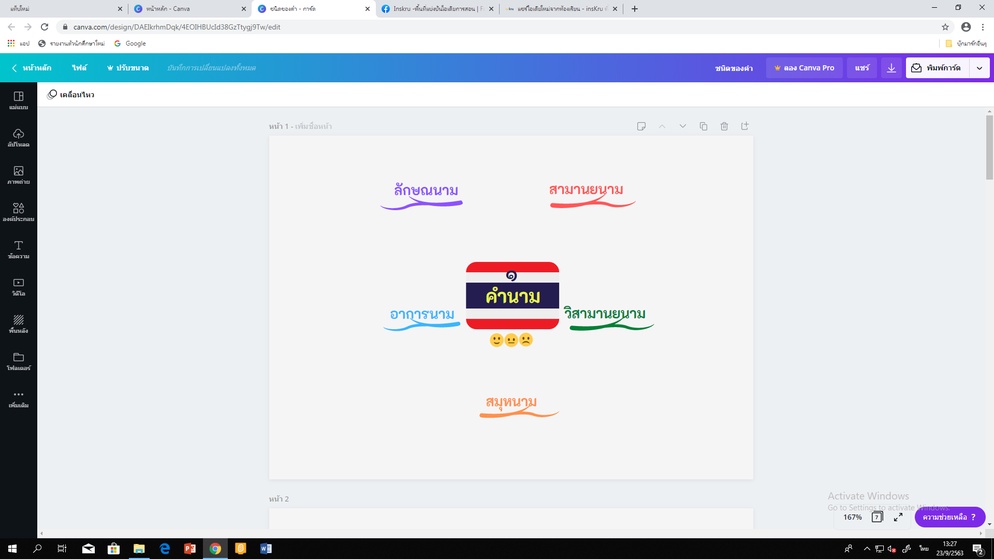Select the สมุหนาม orange text element
Screen dimensions: 994x559
(511, 402)
